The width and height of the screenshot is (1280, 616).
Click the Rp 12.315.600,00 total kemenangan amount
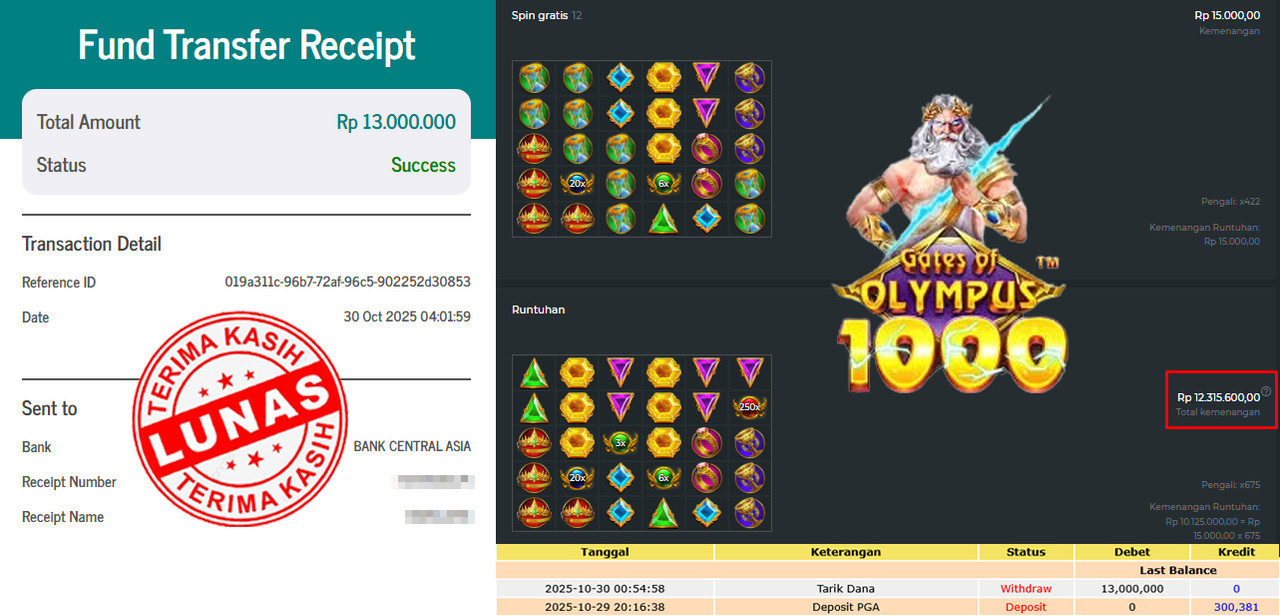pyautogui.click(x=1218, y=397)
